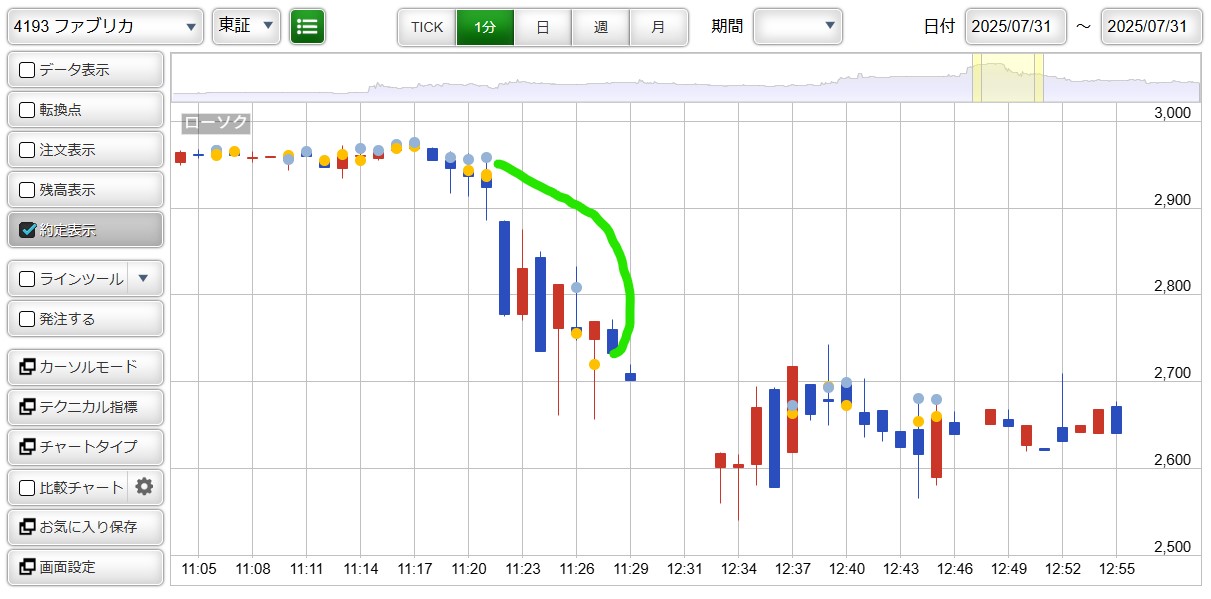Click the window icon on お気に入り保存
Viewport: 1211px width, 599px height.
click(x=27, y=526)
